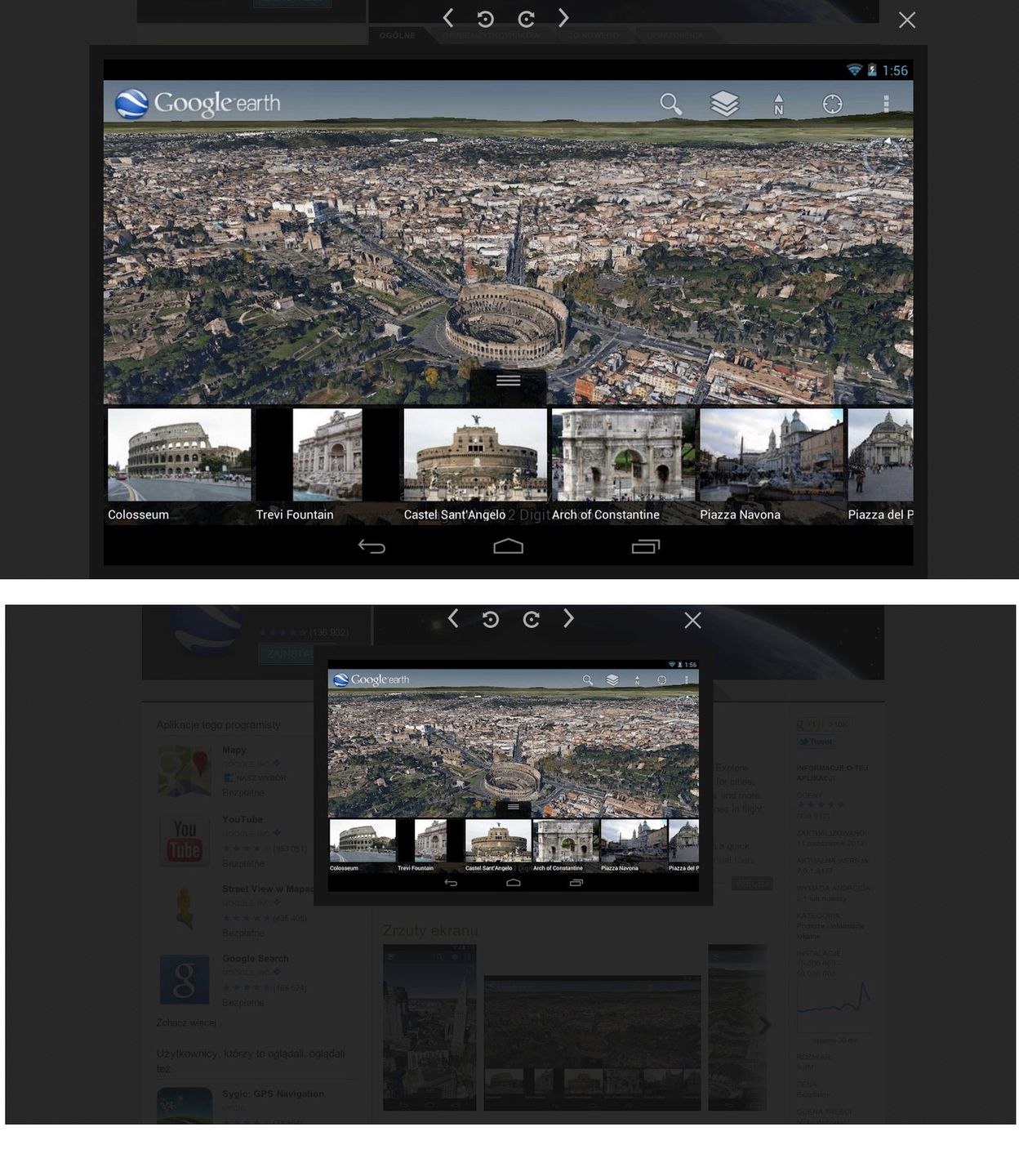The image size is (1019, 1176).
Task: Tap my-location target icon in large view
Action: (x=832, y=104)
